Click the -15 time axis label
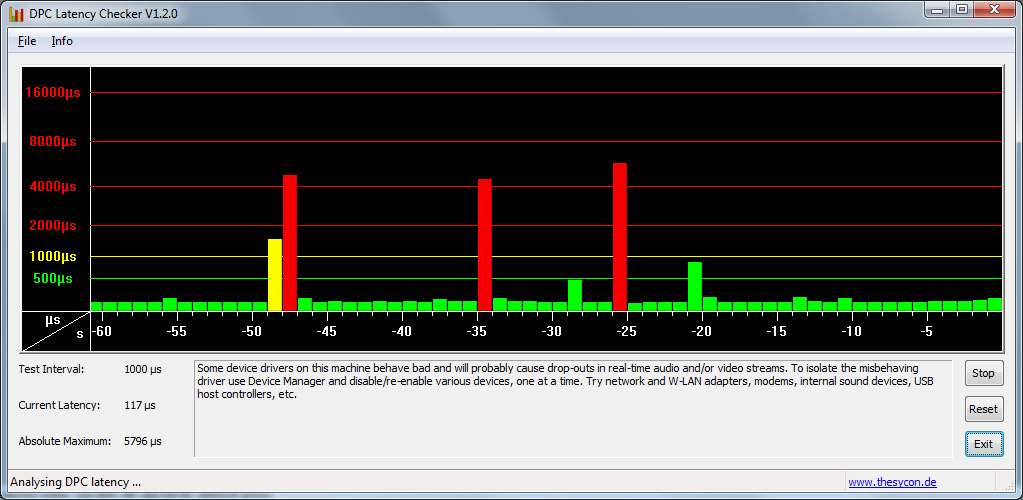The width and height of the screenshot is (1023, 500). (776, 332)
